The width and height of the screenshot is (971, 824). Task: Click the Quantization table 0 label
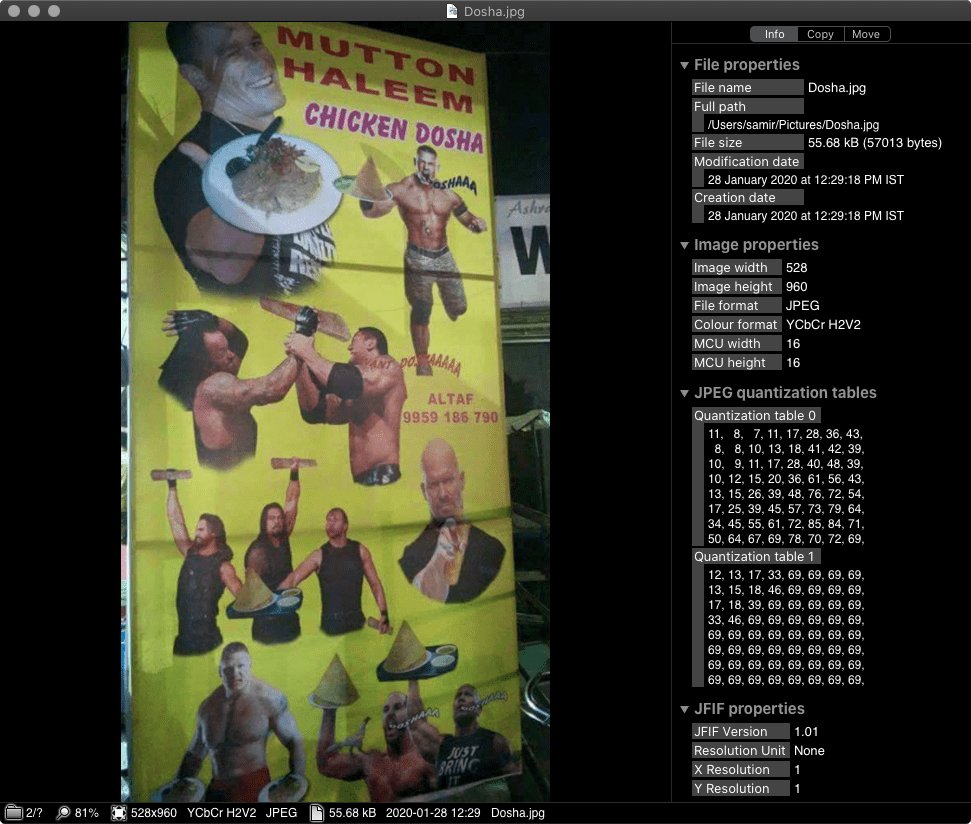[755, 415]
